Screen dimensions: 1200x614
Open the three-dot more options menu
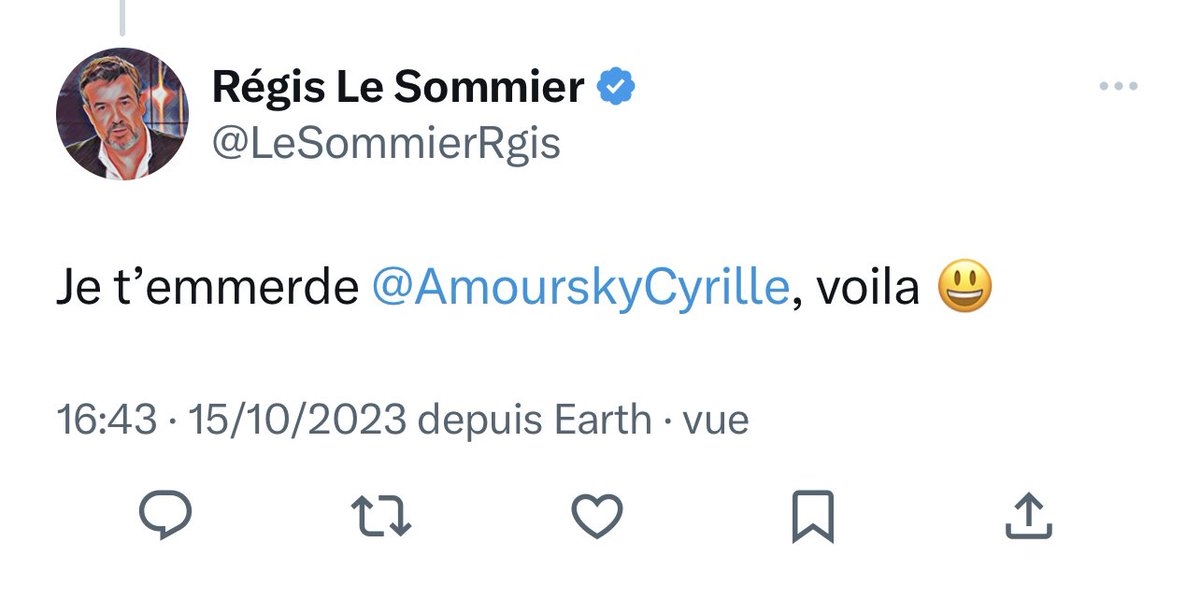pos(1119,87)
